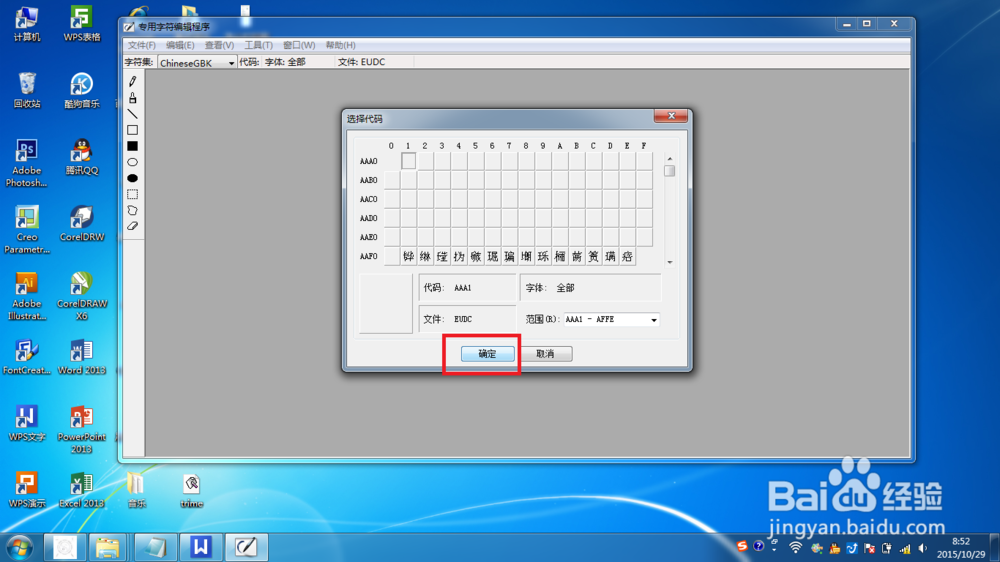The height and width of the screenshot is (562, 1000).
Task: Expand the 范围 AAA1 - AFFE dropdown
Action: click(612, 320)
